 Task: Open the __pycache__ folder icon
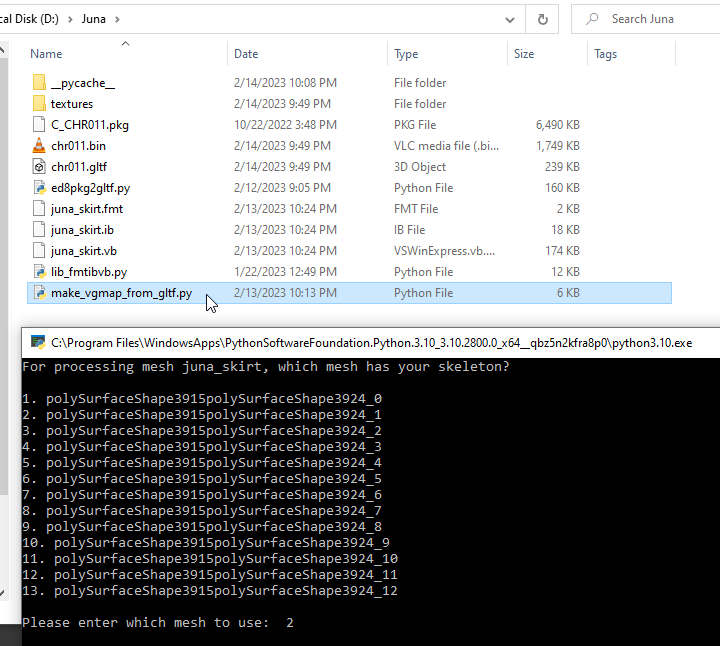coord(39,83)
